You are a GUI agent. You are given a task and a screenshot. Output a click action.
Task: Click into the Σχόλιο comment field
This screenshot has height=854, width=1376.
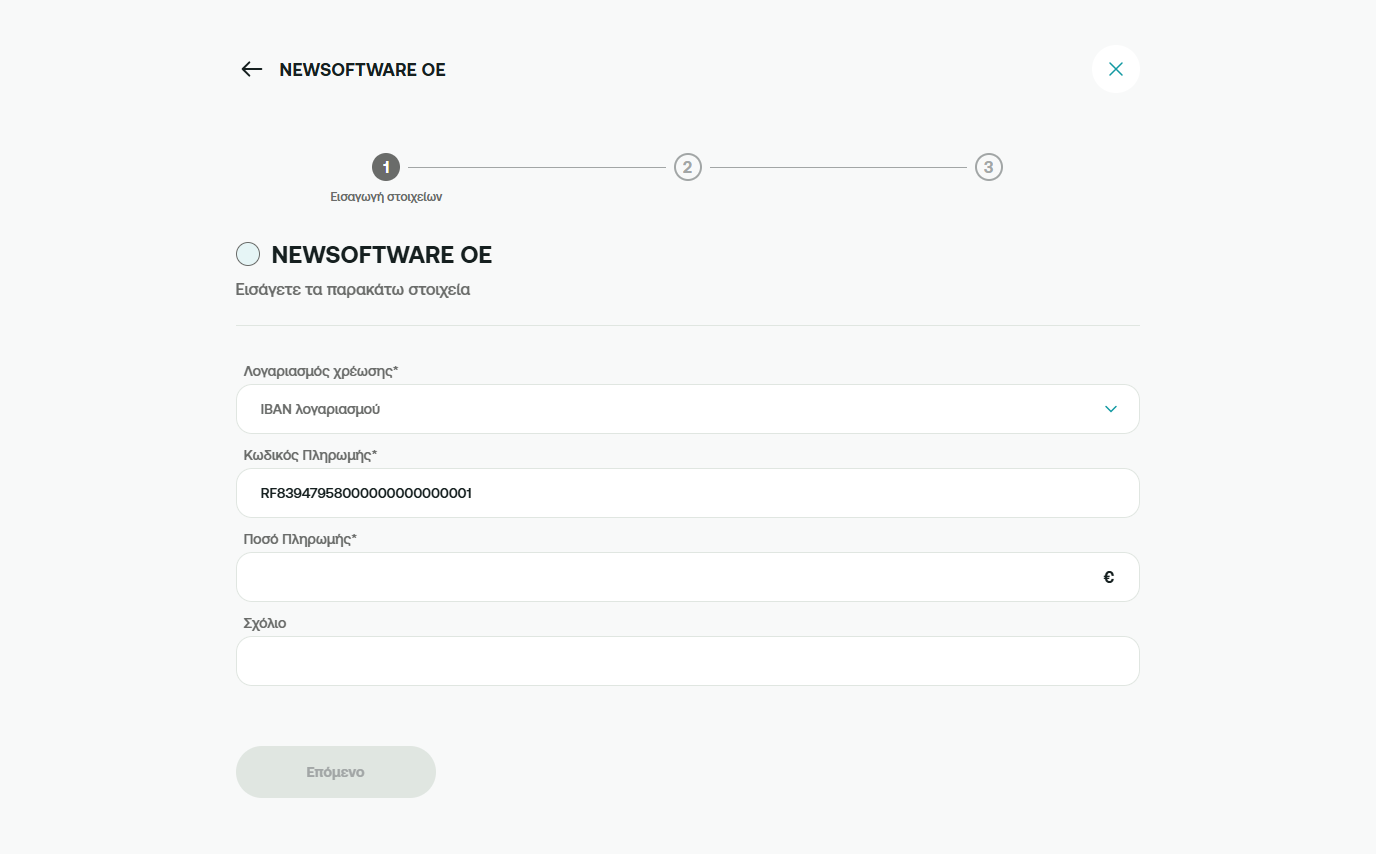point(686,661)
